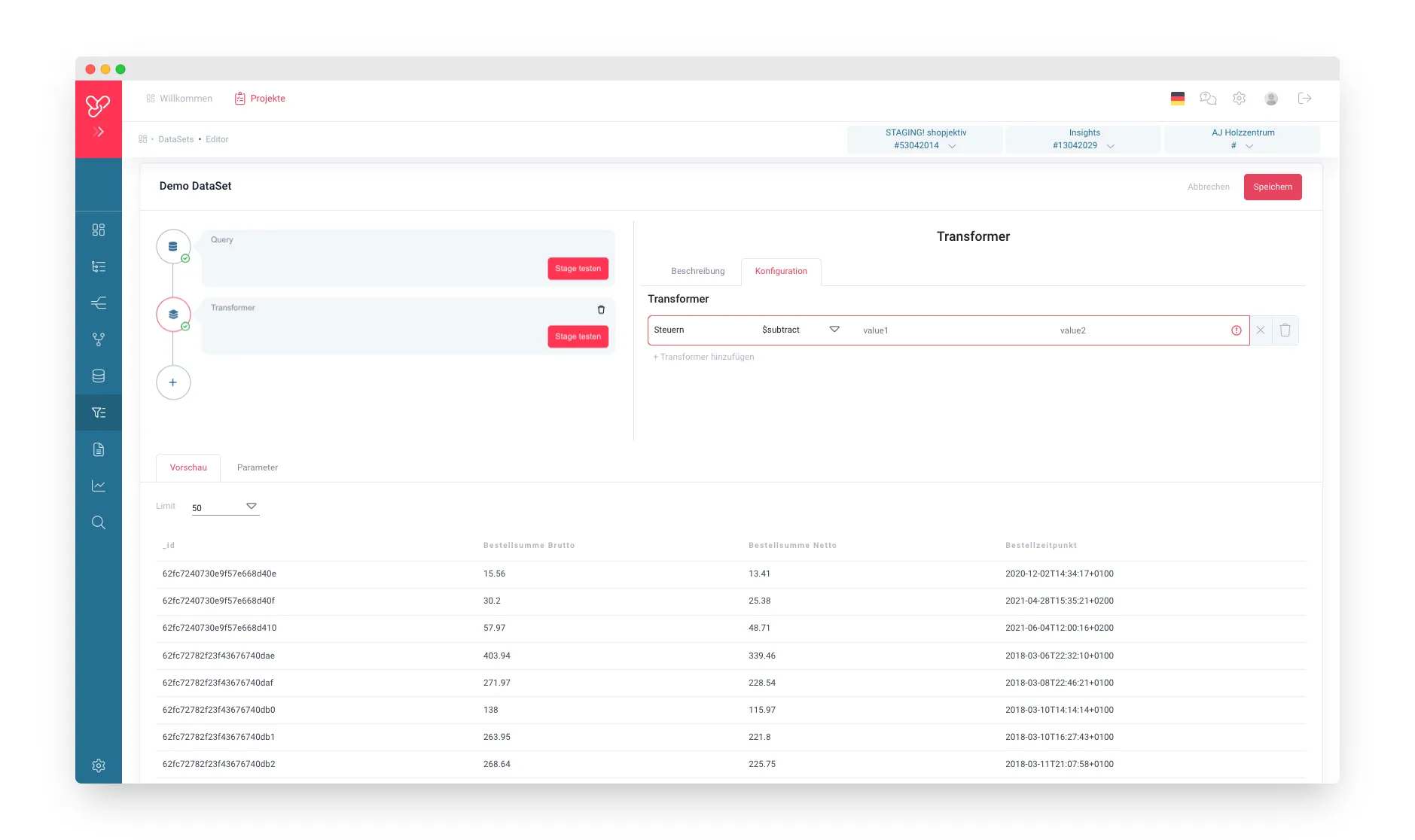Open the Insights #13042029 dropdown
The image size is (1415, 840).
[1084, 139]
